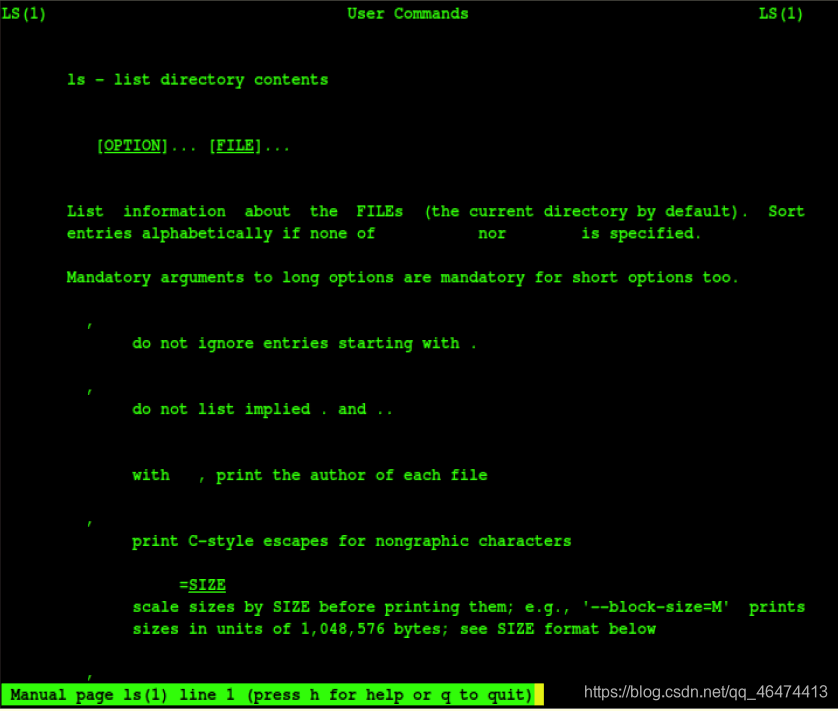This screenshot has height=711, width=838.
Task: Click the underlined SIZE argument
Action: click(x=207, y=585)
